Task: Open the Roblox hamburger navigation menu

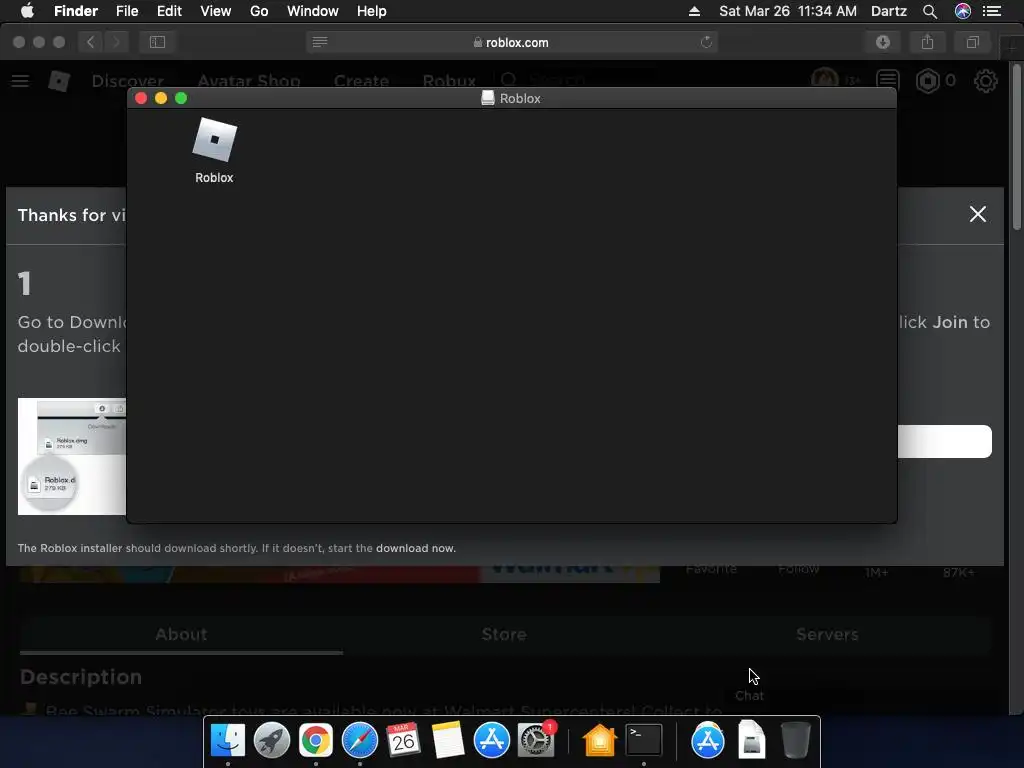Action: click(x=20, y=81)
